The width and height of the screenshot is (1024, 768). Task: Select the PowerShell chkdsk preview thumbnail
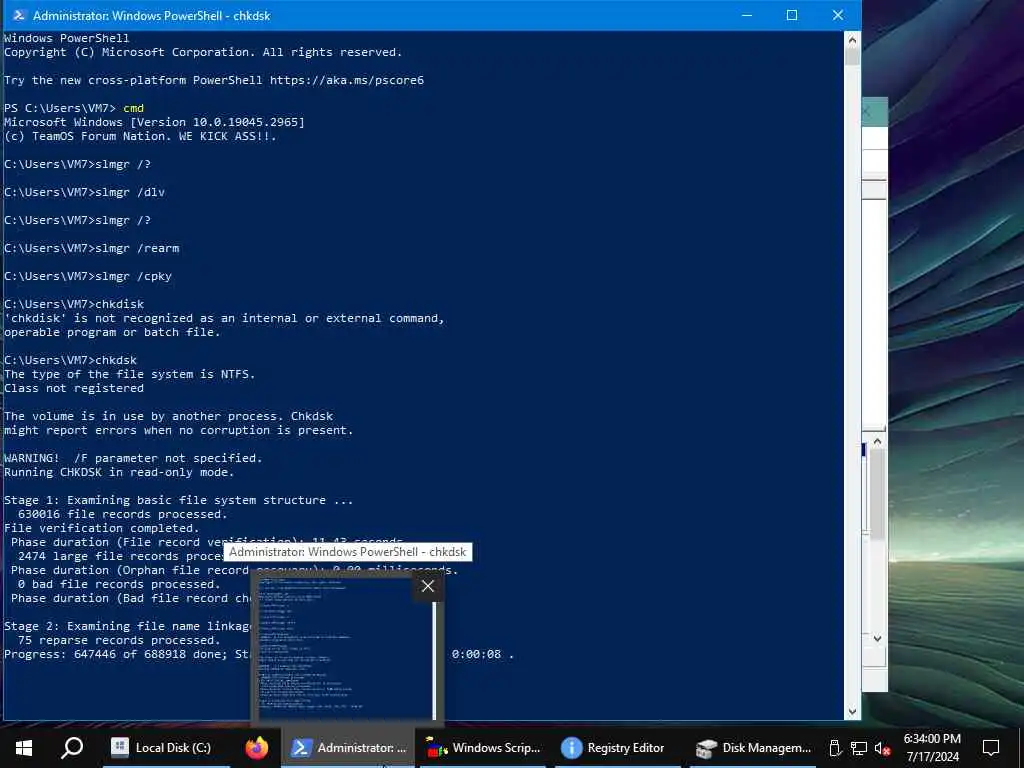pyautogui.click(x=347, y=648)
